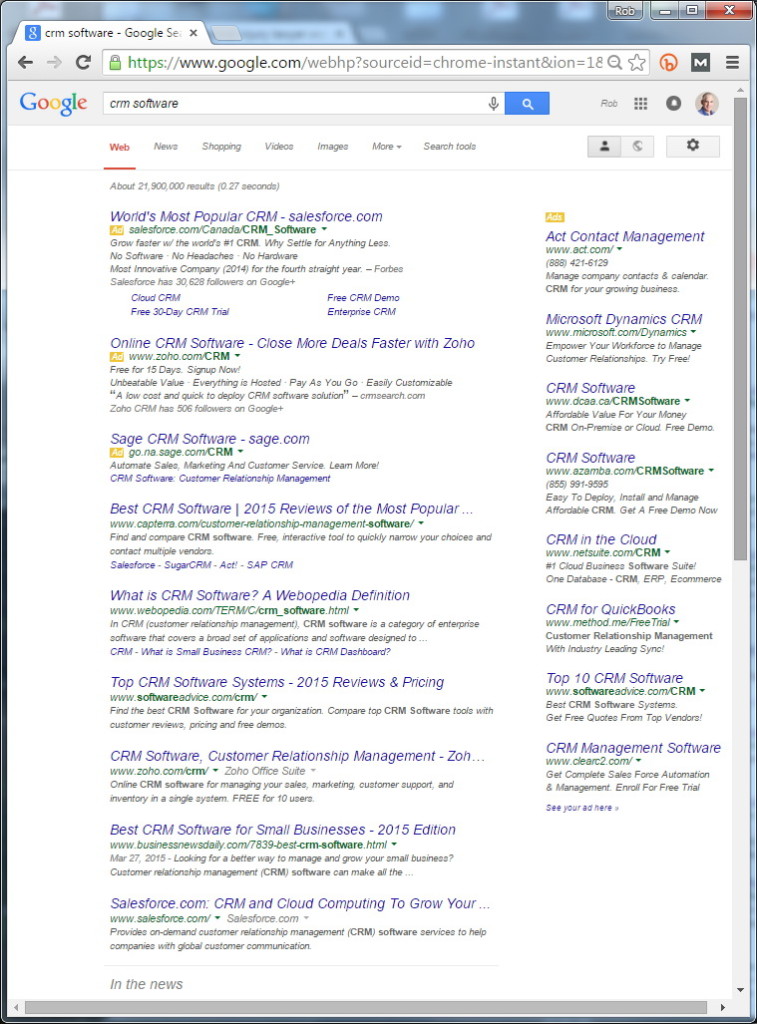Start voice search with microphone icon
This screenshot has height=1024, width=757.
[x=493, y=103]
